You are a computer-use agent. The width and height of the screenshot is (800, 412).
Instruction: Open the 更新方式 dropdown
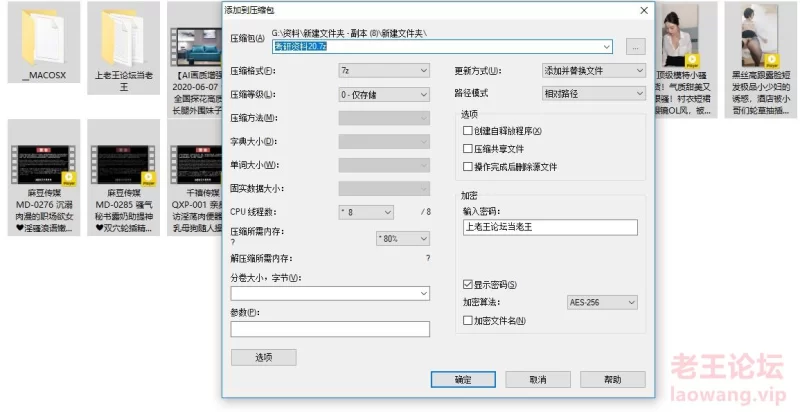coord(594,71)
